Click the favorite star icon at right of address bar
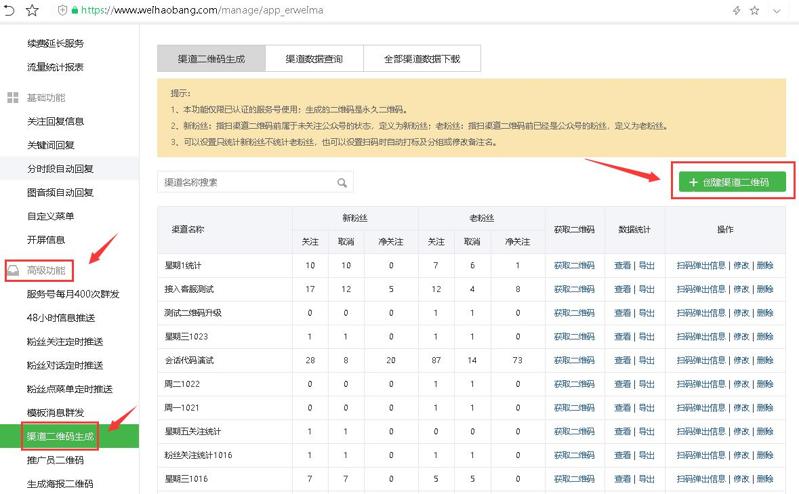Viewport: 799px width, 494px height. click(755, 10)
